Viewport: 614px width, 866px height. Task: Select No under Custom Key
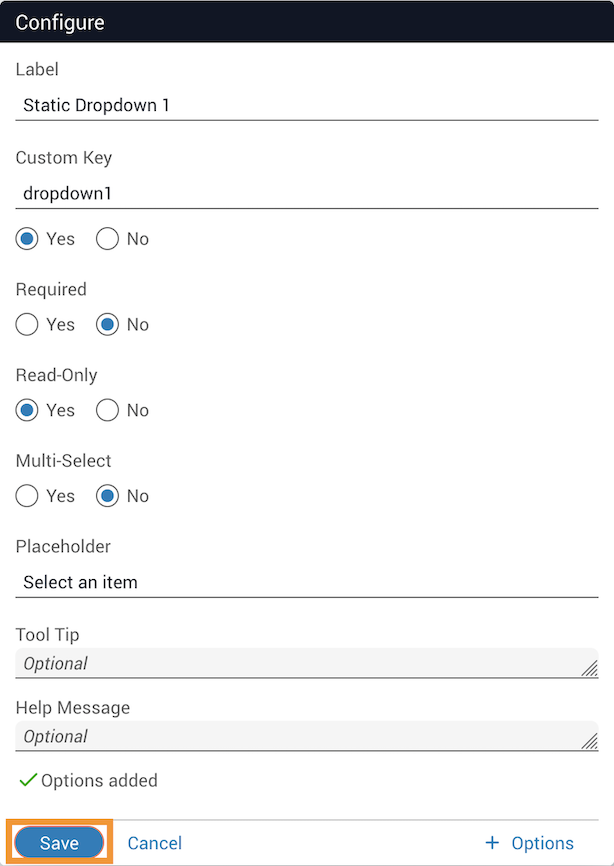[x=108, y=239]
